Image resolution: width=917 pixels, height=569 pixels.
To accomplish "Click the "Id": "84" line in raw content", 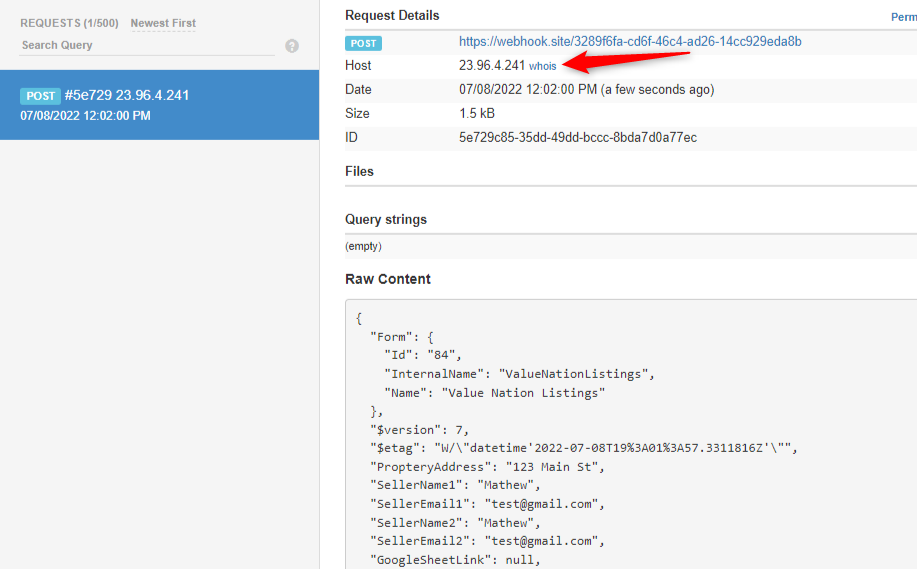I will [423, 355].
